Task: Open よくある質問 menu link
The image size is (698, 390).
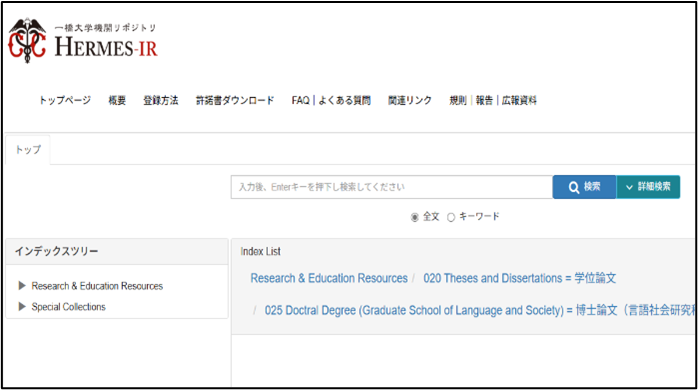Action: [345, 100]
